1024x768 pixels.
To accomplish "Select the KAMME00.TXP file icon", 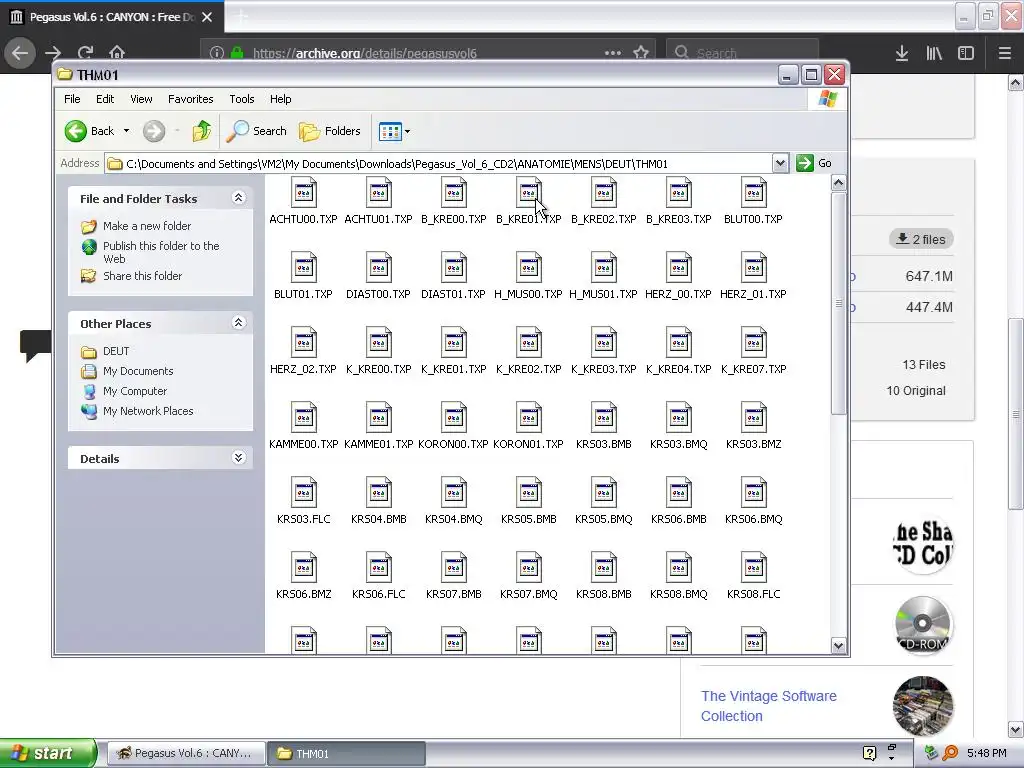I will pyautogui.click(x=304, y=418).
